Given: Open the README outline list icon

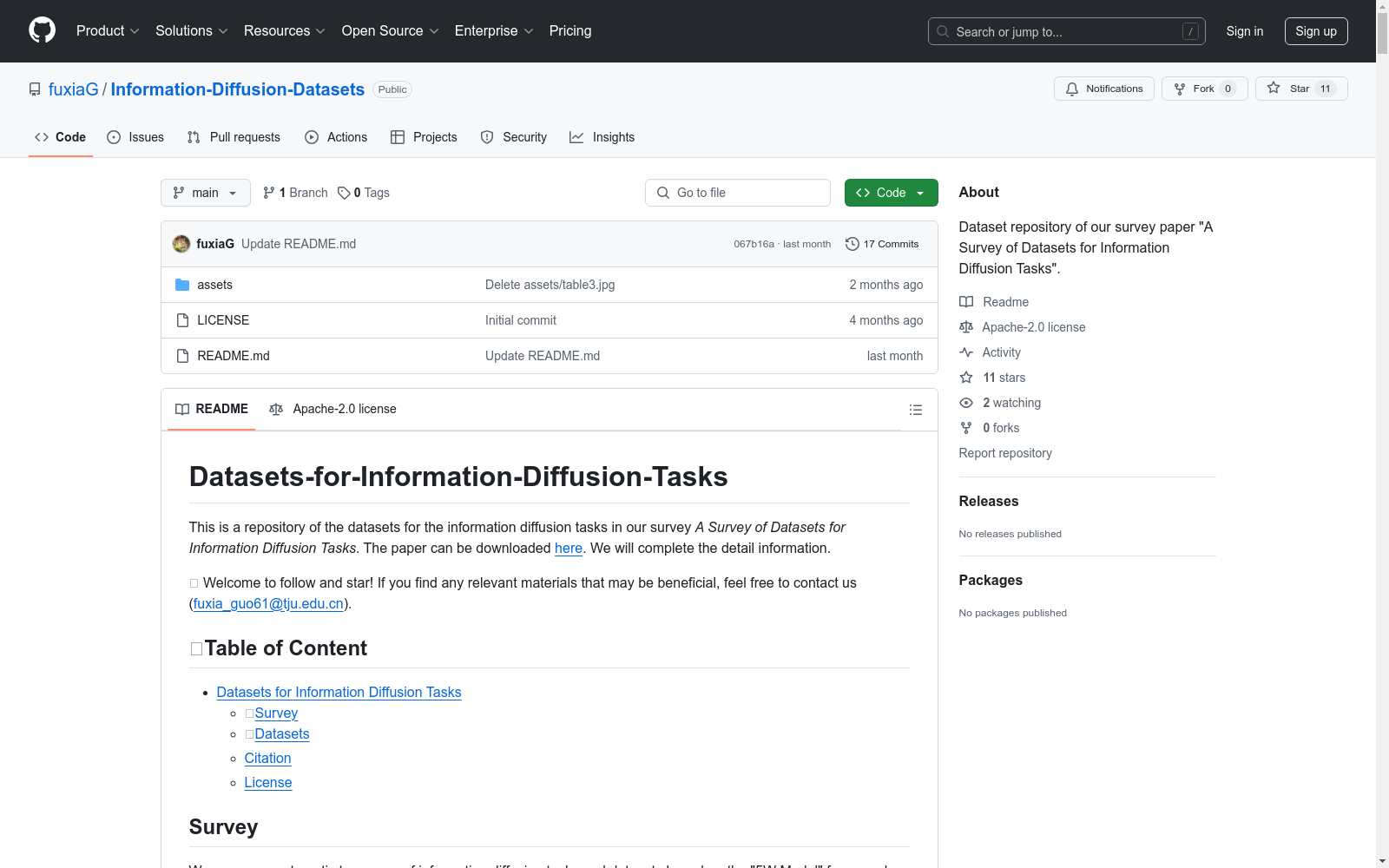Looking at the screenshot, I should click(915, 410).
